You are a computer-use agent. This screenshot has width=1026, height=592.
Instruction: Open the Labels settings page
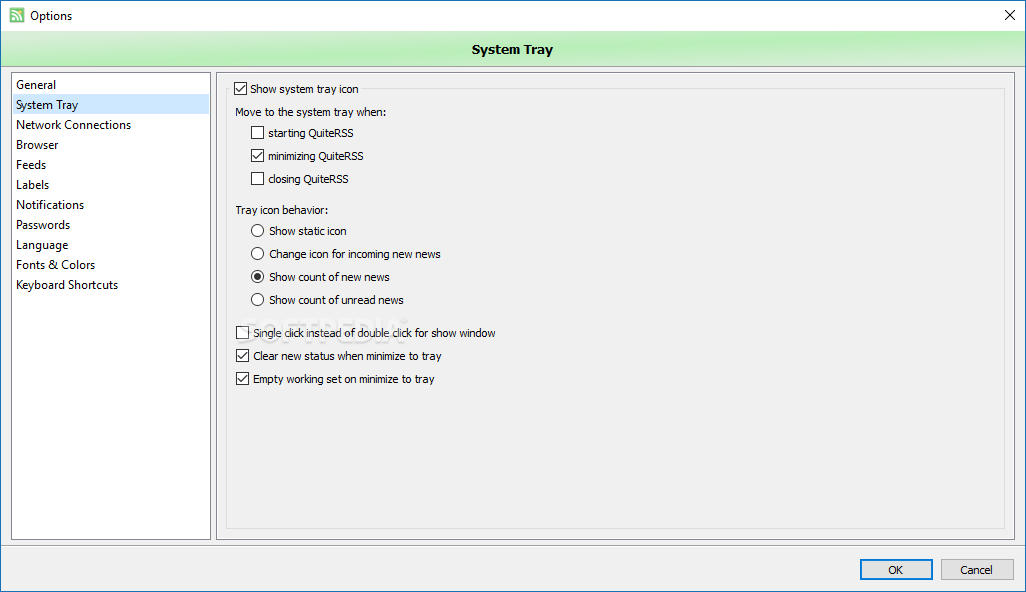pos(111,185)
